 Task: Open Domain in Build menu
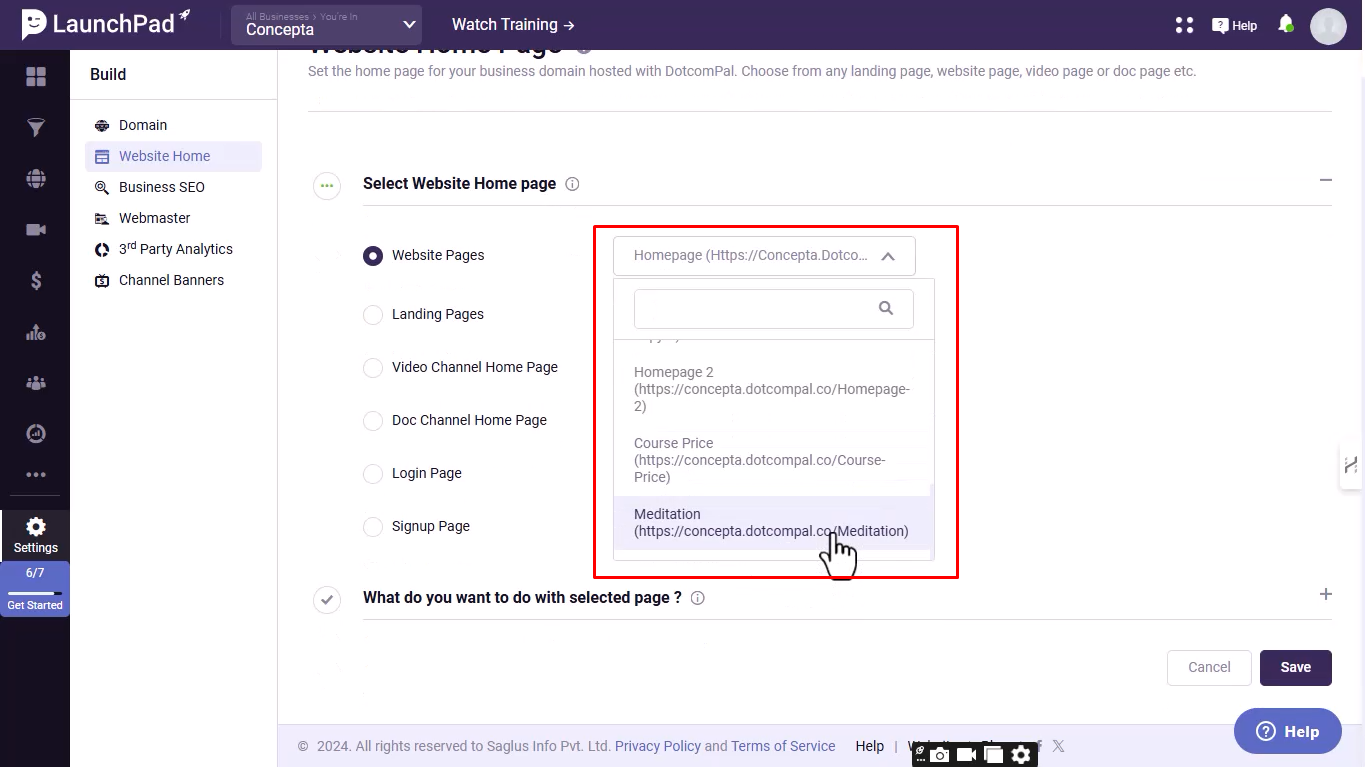point(143,125)
